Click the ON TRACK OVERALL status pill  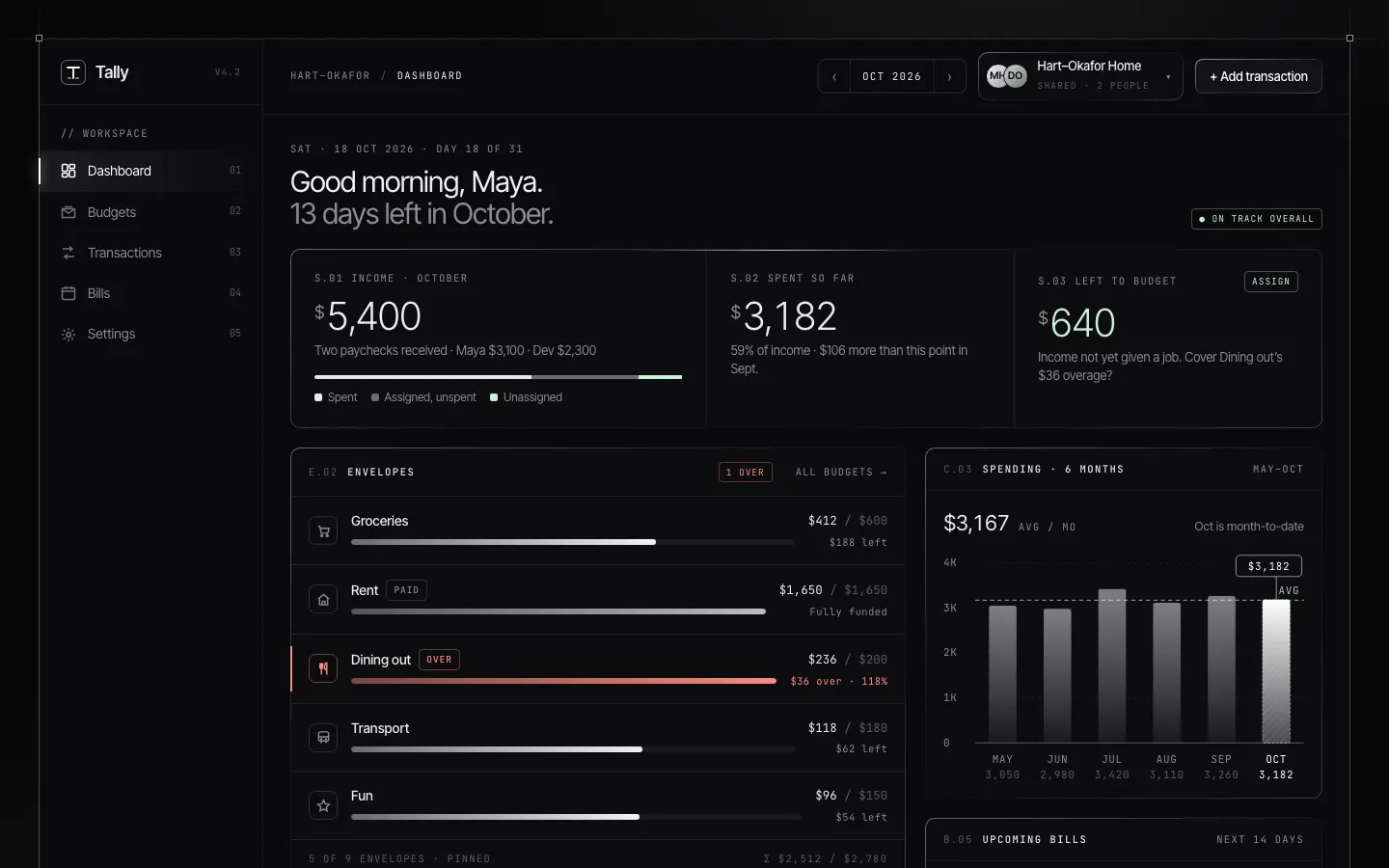pos(1257,219)
